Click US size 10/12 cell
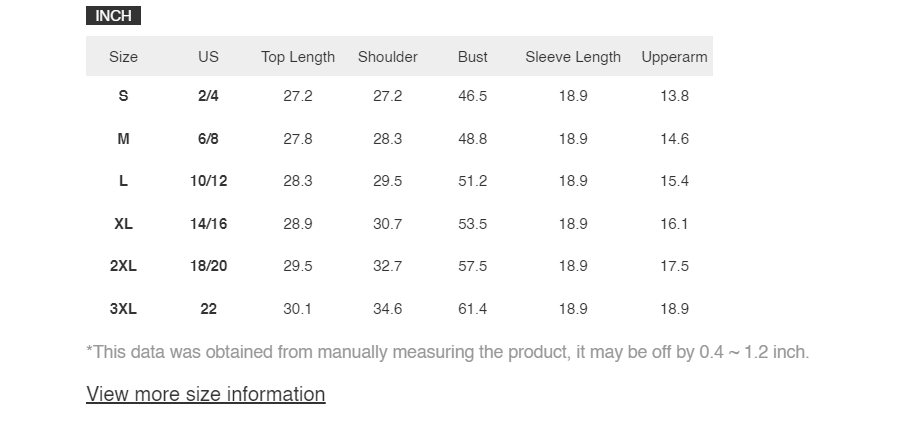This screenshot has width=906, height=435. (x=208, y=181)
